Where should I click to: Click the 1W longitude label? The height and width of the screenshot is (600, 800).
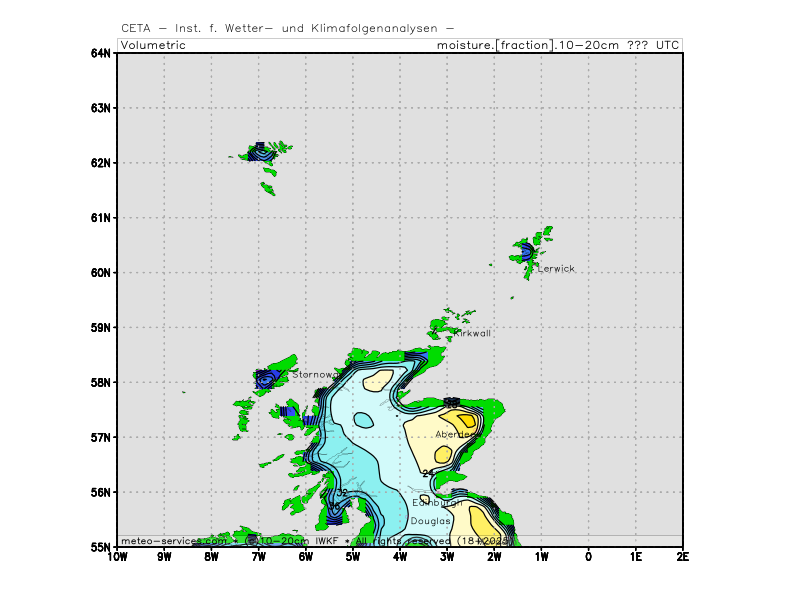(541, 557)
